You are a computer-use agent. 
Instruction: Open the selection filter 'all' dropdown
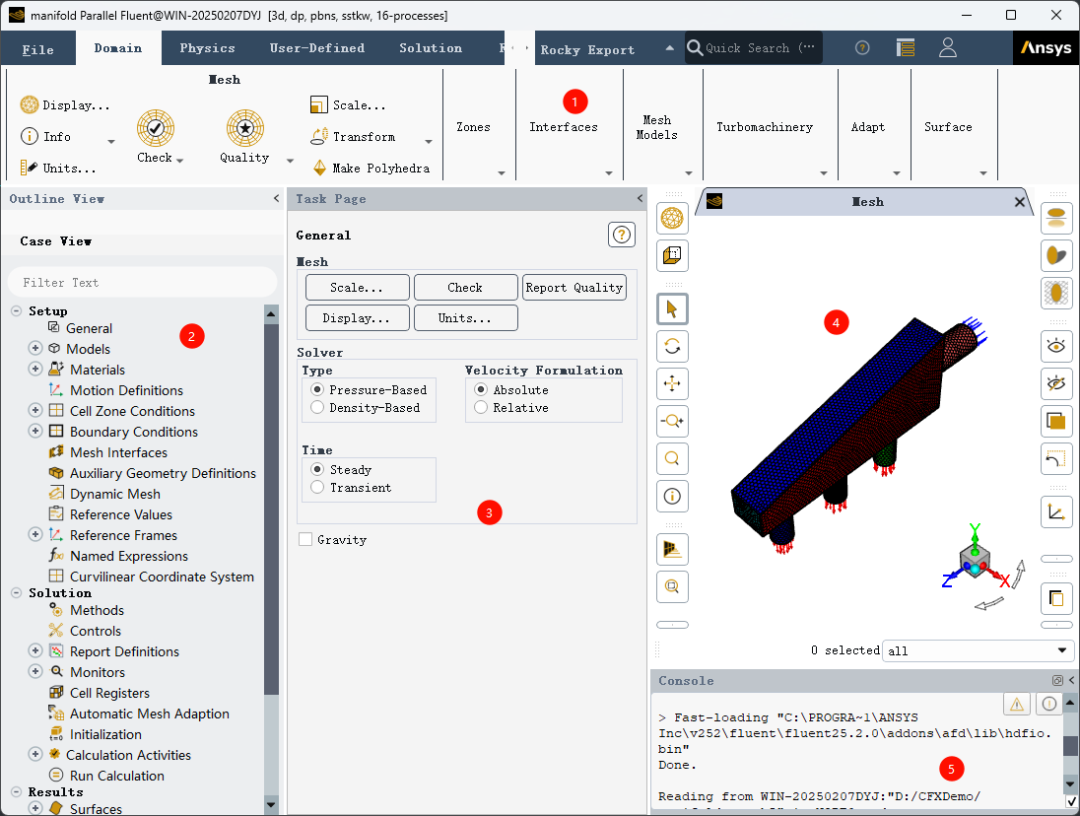(978, 651)
